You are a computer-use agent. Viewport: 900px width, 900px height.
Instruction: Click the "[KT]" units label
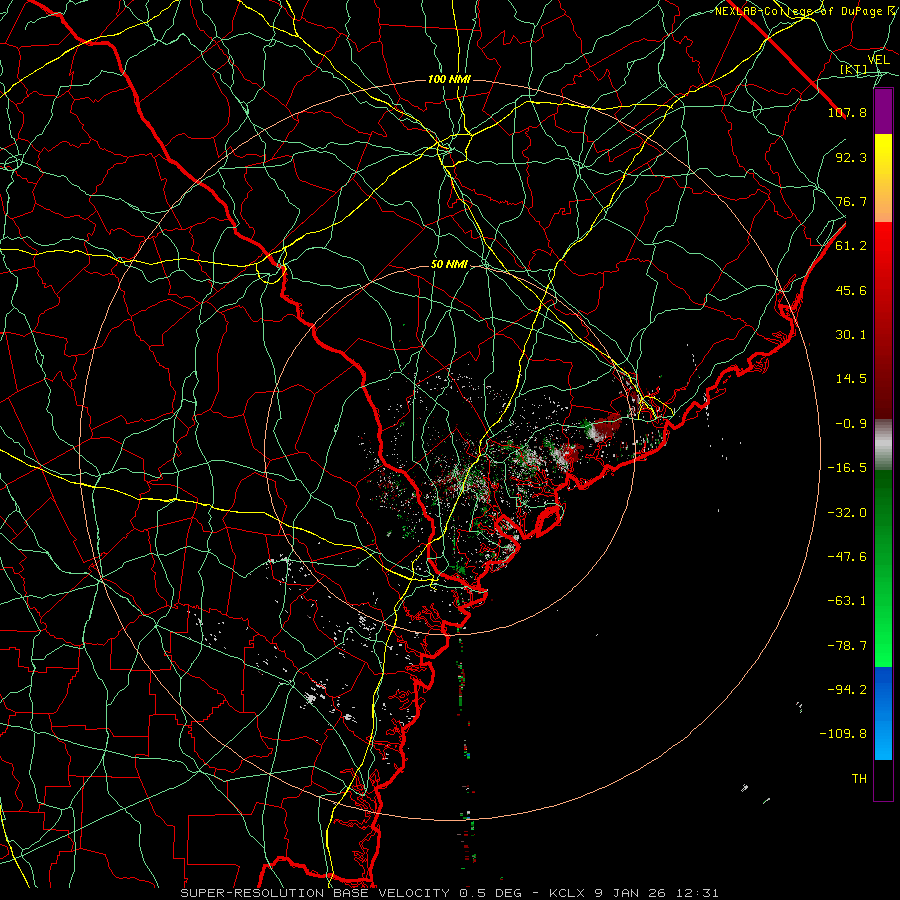[854, 70]
